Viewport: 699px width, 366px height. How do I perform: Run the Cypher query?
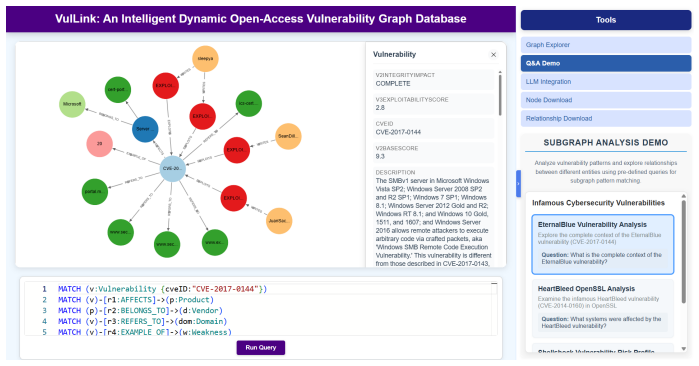coord(261,347)
